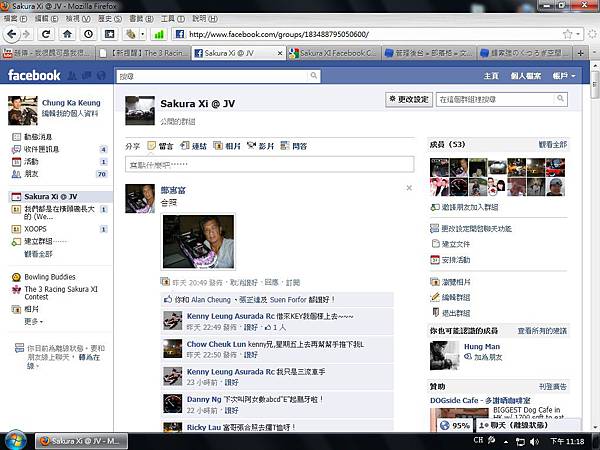Open the messages icon in left sidebar
600x450 pixels.
pos(16,149)
